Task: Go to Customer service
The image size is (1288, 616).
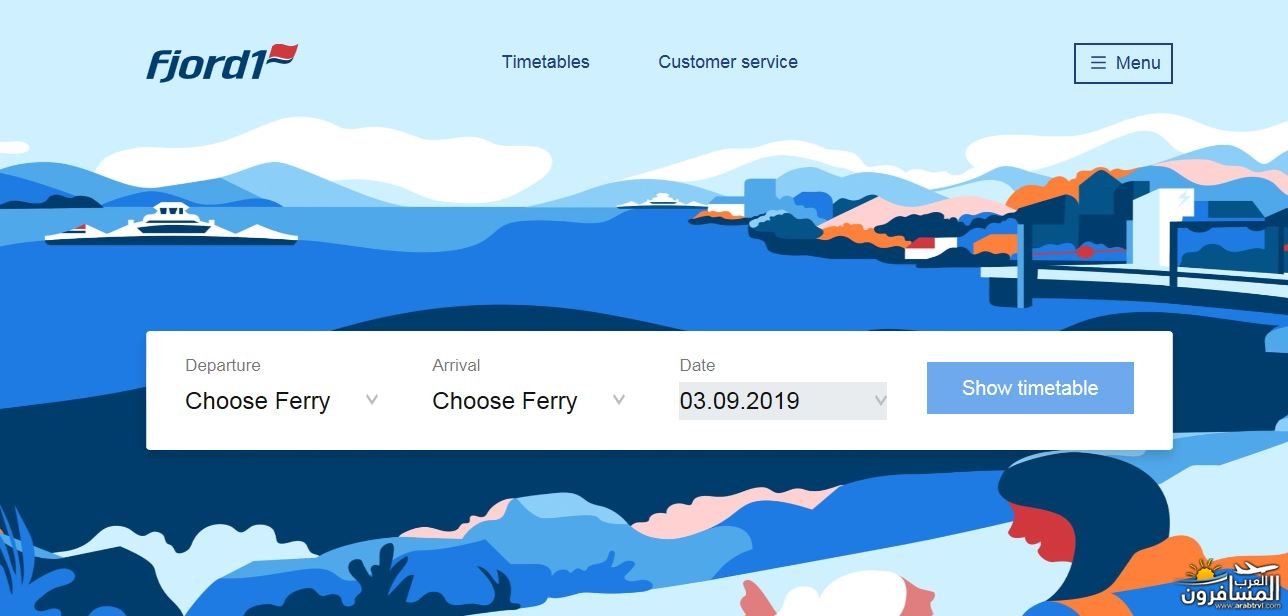Action: pos(728,62)
